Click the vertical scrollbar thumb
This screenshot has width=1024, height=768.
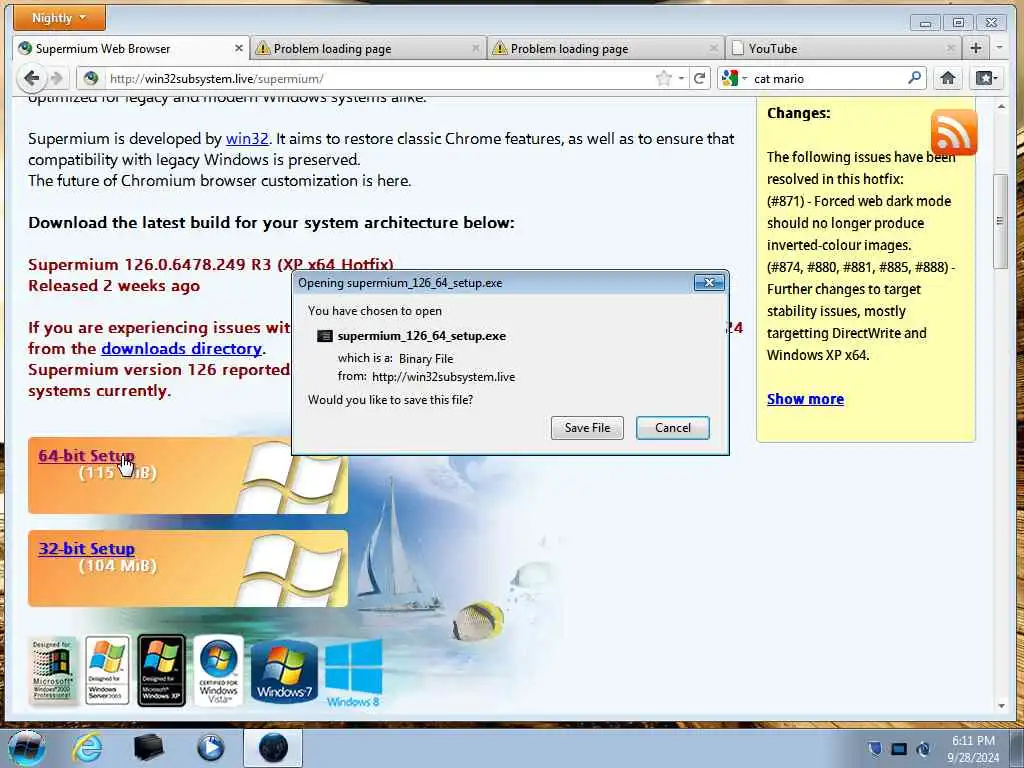point(1000,221)
